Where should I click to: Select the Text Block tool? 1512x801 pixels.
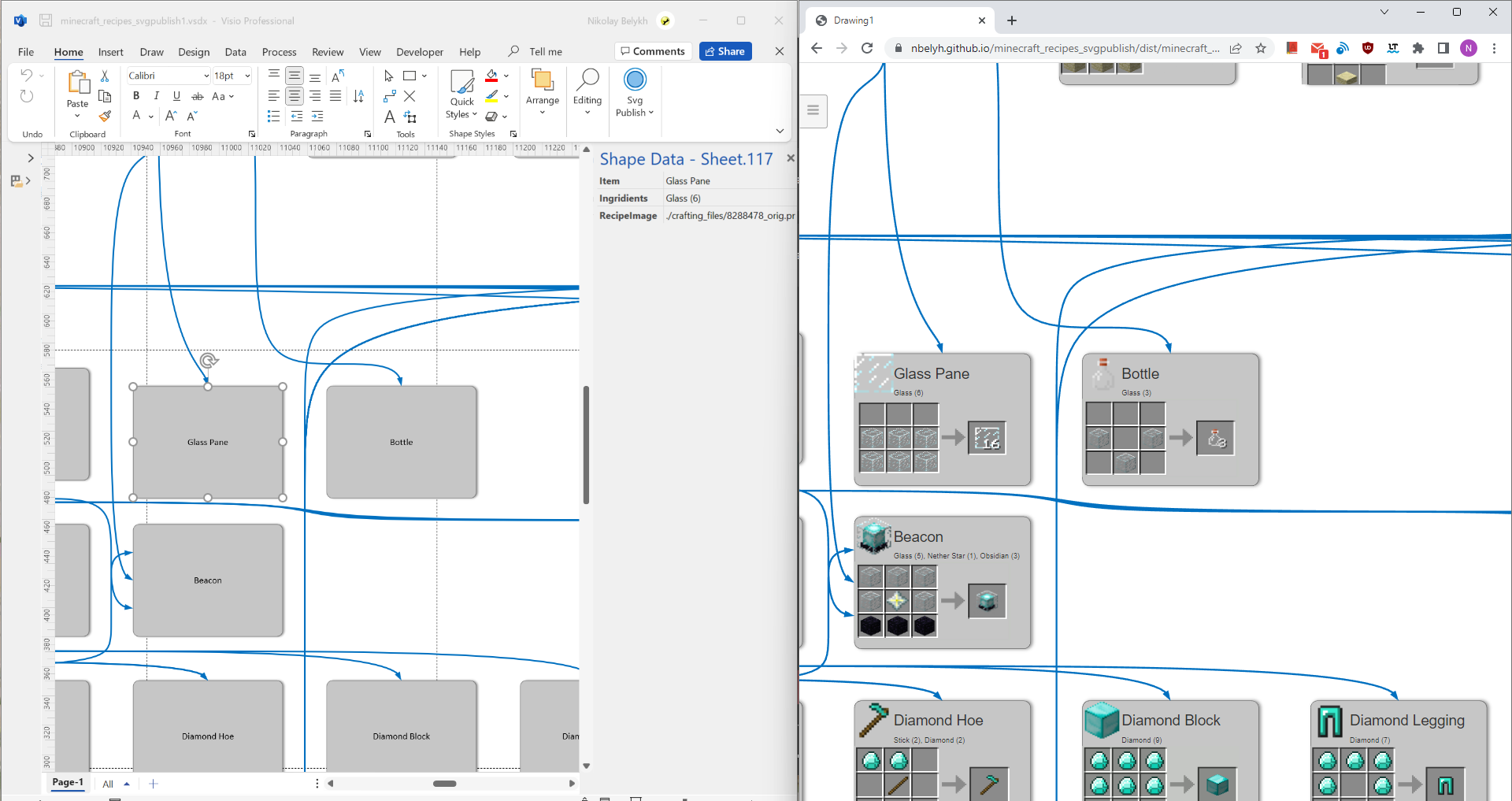coord(410,117)
